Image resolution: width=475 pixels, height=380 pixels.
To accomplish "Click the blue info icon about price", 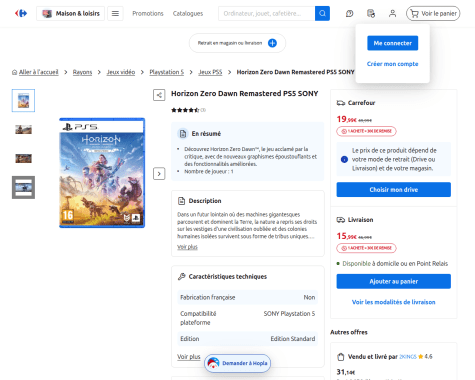I will point(344,159).
